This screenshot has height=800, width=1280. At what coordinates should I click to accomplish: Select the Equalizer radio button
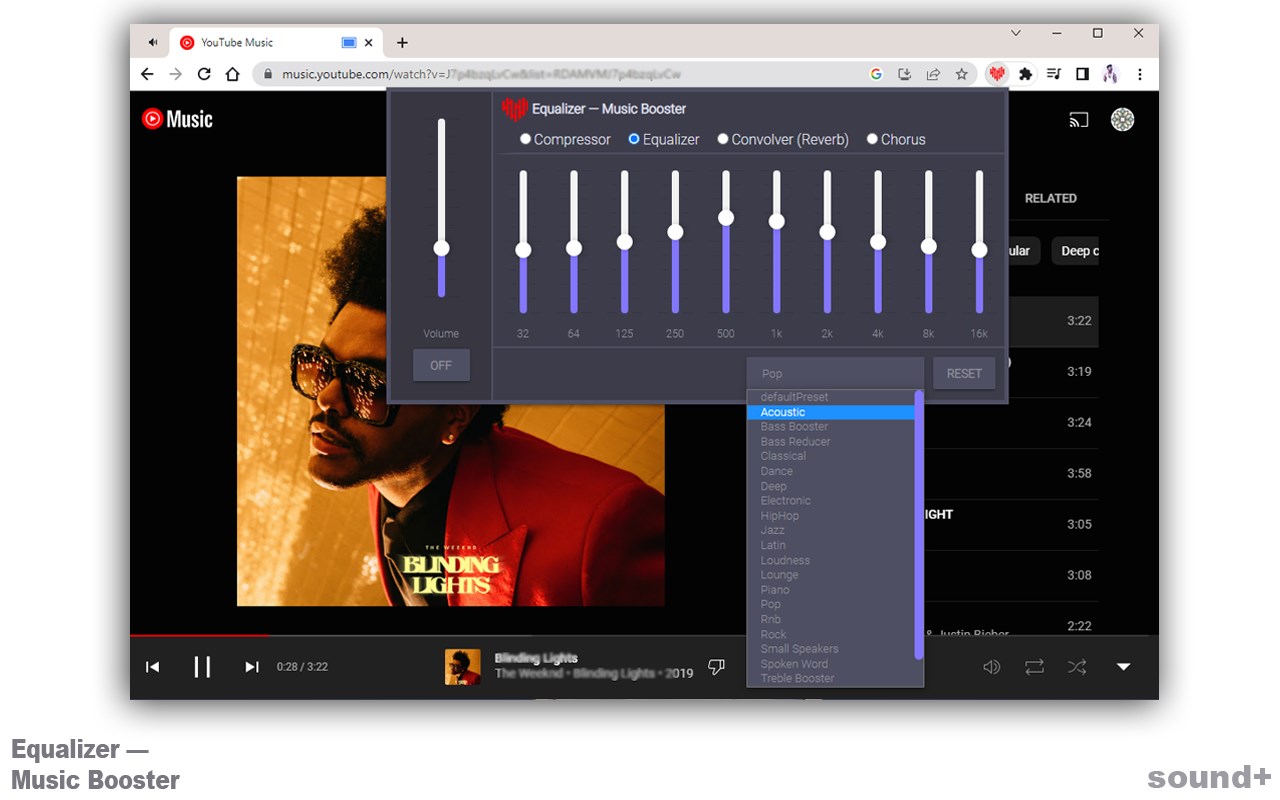click(634, 139)
